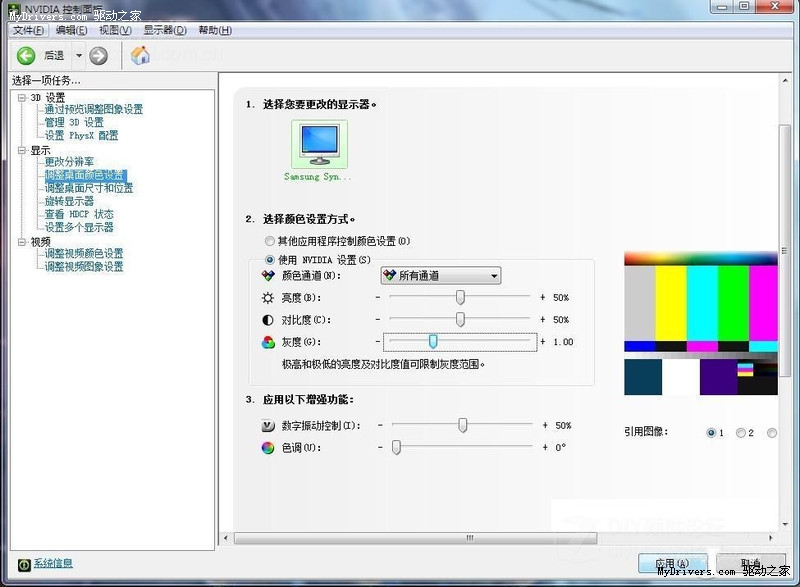Click the 数字振动控制 vibrance slider thumb
800x587 pixels.
[x=462, y=425]
